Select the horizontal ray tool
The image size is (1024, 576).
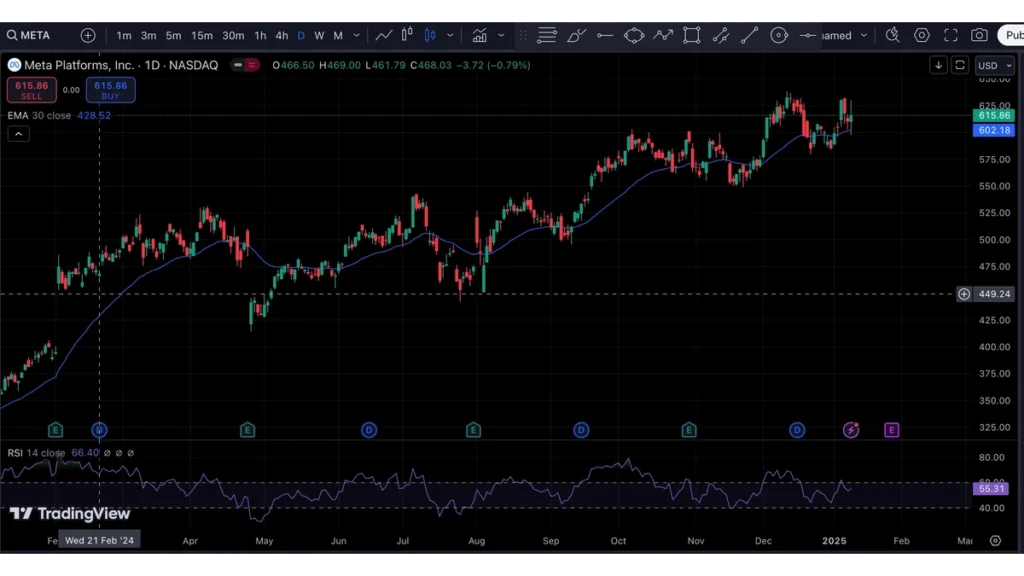[605, 35]
